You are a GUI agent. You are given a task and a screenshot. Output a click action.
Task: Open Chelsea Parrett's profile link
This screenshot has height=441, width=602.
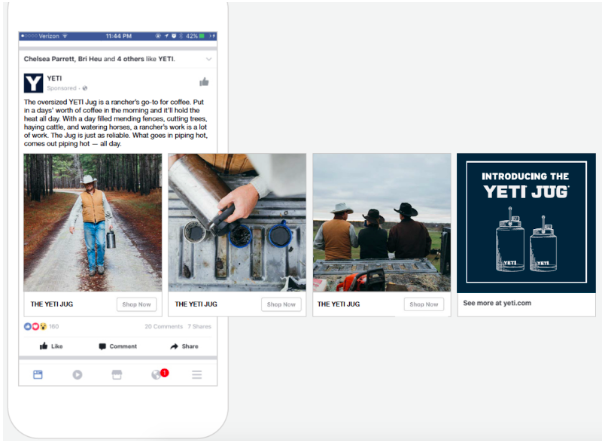(x=49, y=59)
